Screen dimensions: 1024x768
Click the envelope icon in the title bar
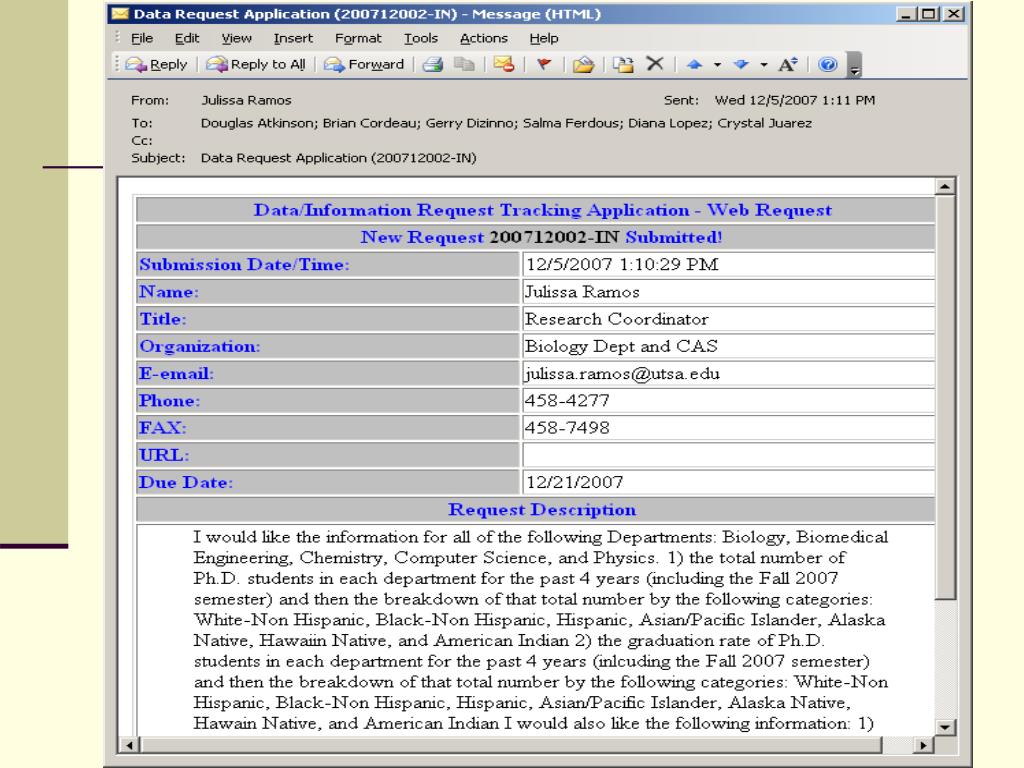click(120, 14)
